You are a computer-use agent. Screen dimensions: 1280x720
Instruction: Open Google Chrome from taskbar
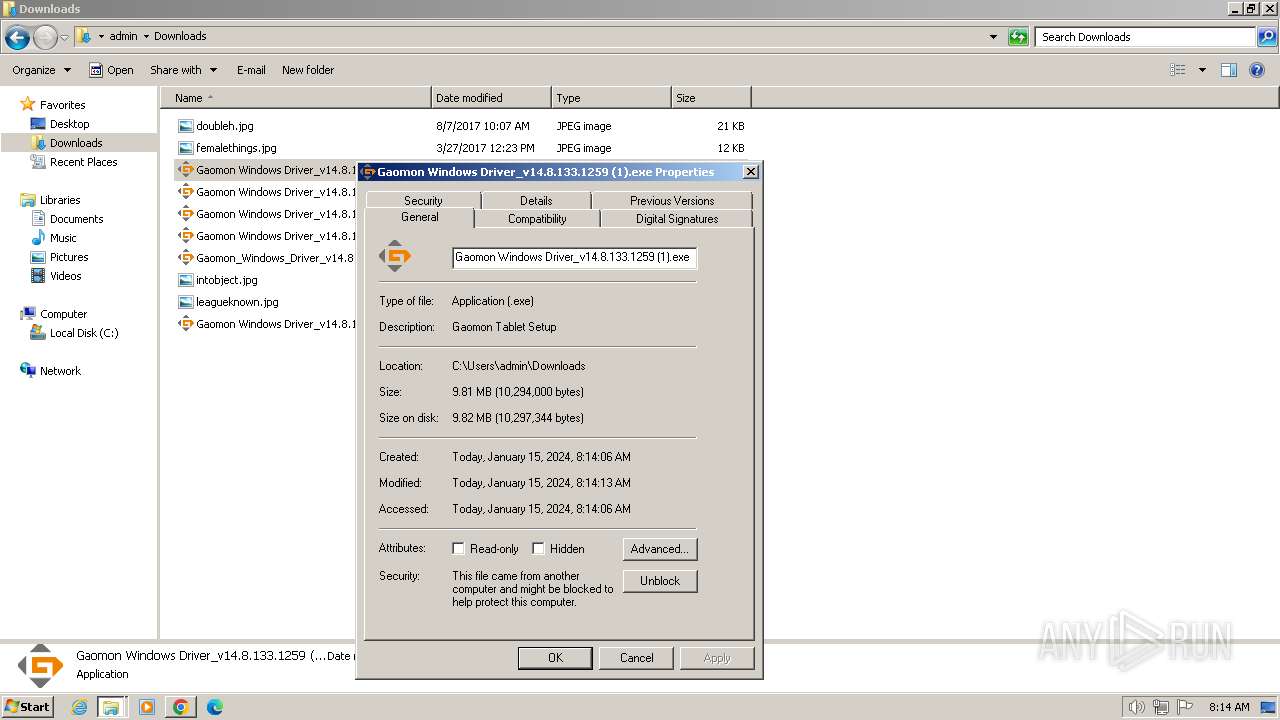tap(181, 707)
